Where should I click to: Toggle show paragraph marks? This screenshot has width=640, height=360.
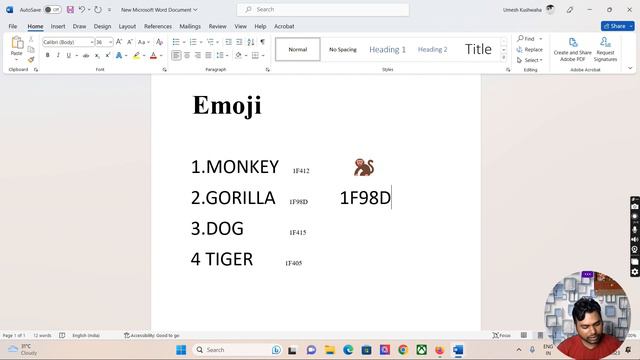pos(262,42)
